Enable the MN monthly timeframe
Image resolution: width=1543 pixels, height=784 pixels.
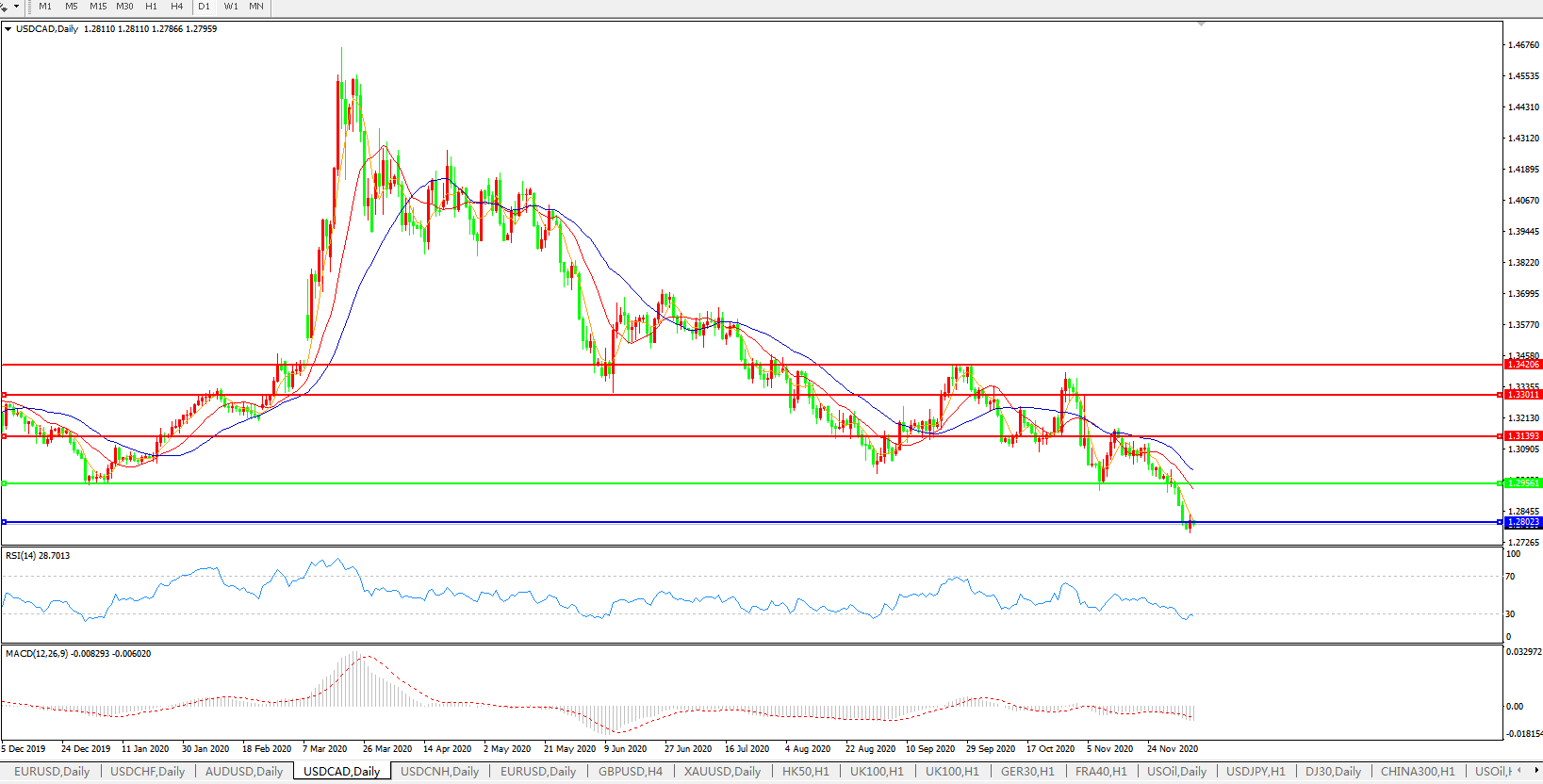click(x=256, y=7)
